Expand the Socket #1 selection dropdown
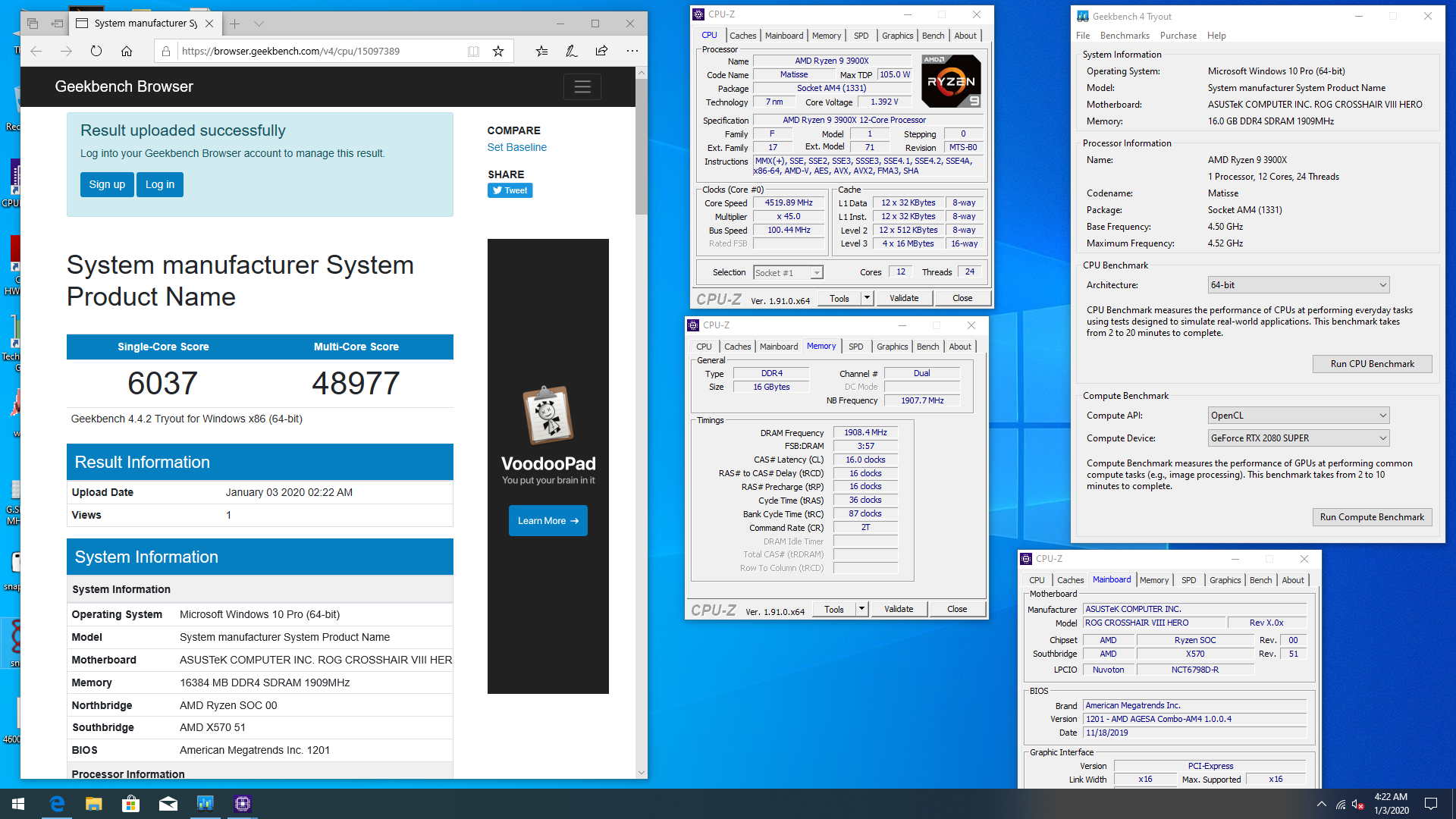Image resolution: width=1456 pixels, height=819 pixels. click(x=817, y=272)
